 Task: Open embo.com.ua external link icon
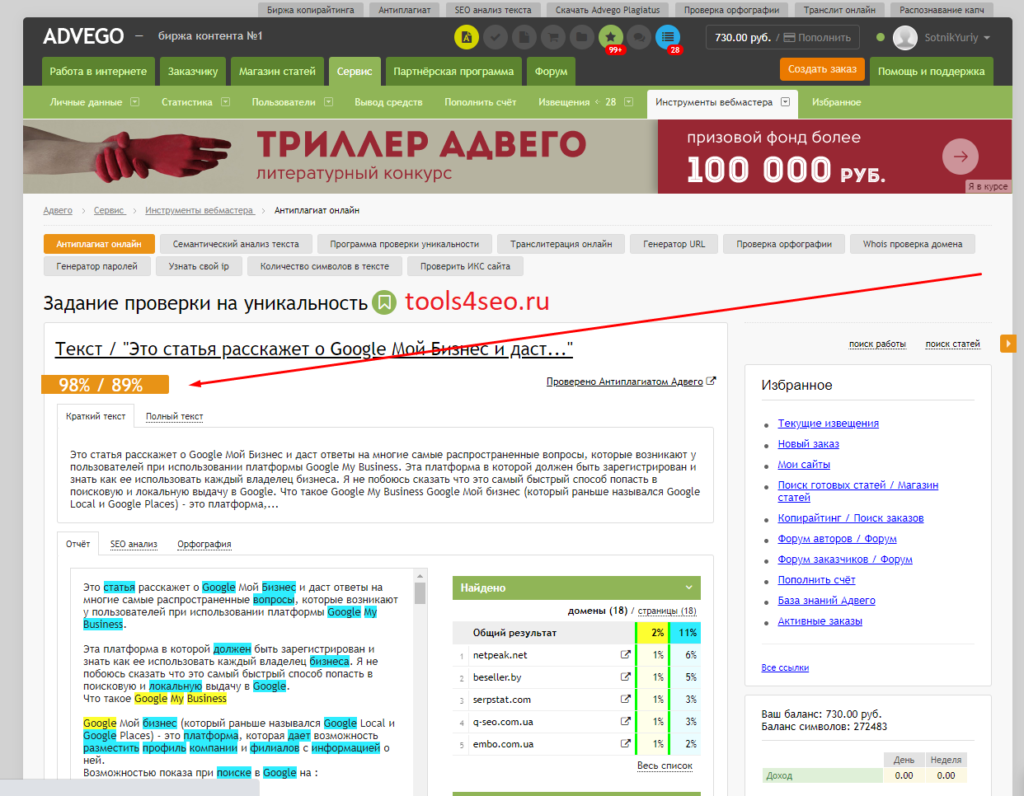[x=625, y=743]
